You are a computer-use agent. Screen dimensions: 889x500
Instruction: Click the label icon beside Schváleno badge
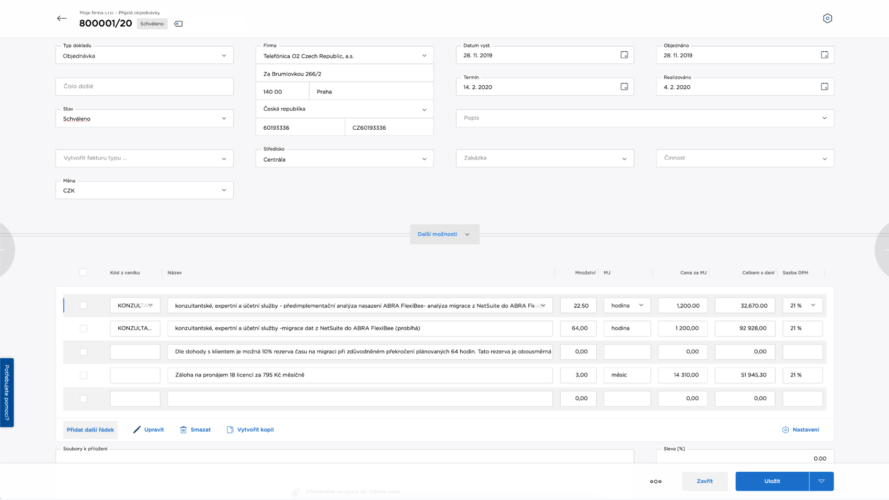pyautogui.click(x=178, y=23)
